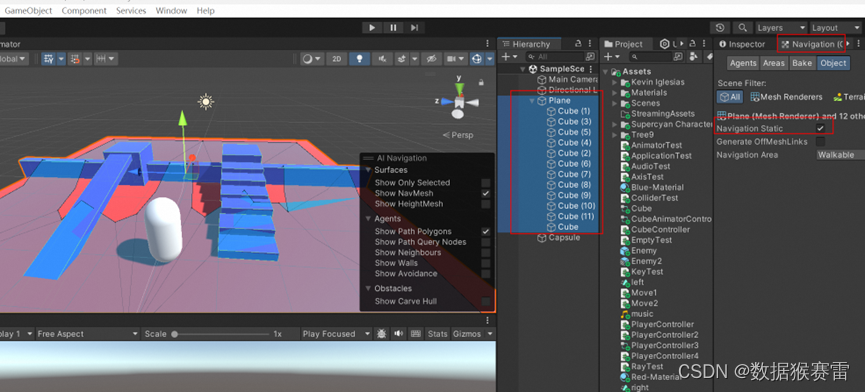Image resolution: width=865 pixels, height=392 pixels.
Task: Select the All scene filter
Action: click(x=730, y=97)
